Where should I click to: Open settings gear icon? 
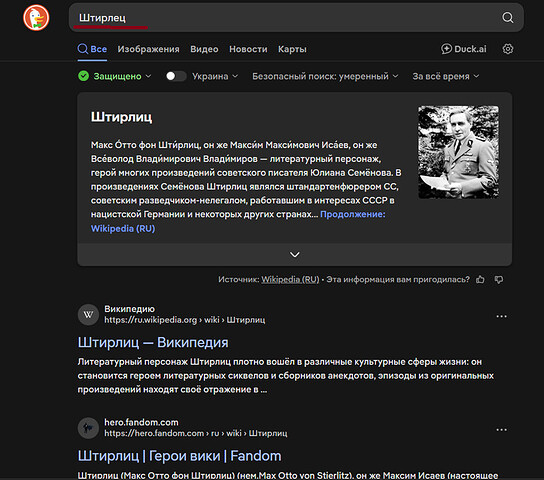(x=508, y=49)
